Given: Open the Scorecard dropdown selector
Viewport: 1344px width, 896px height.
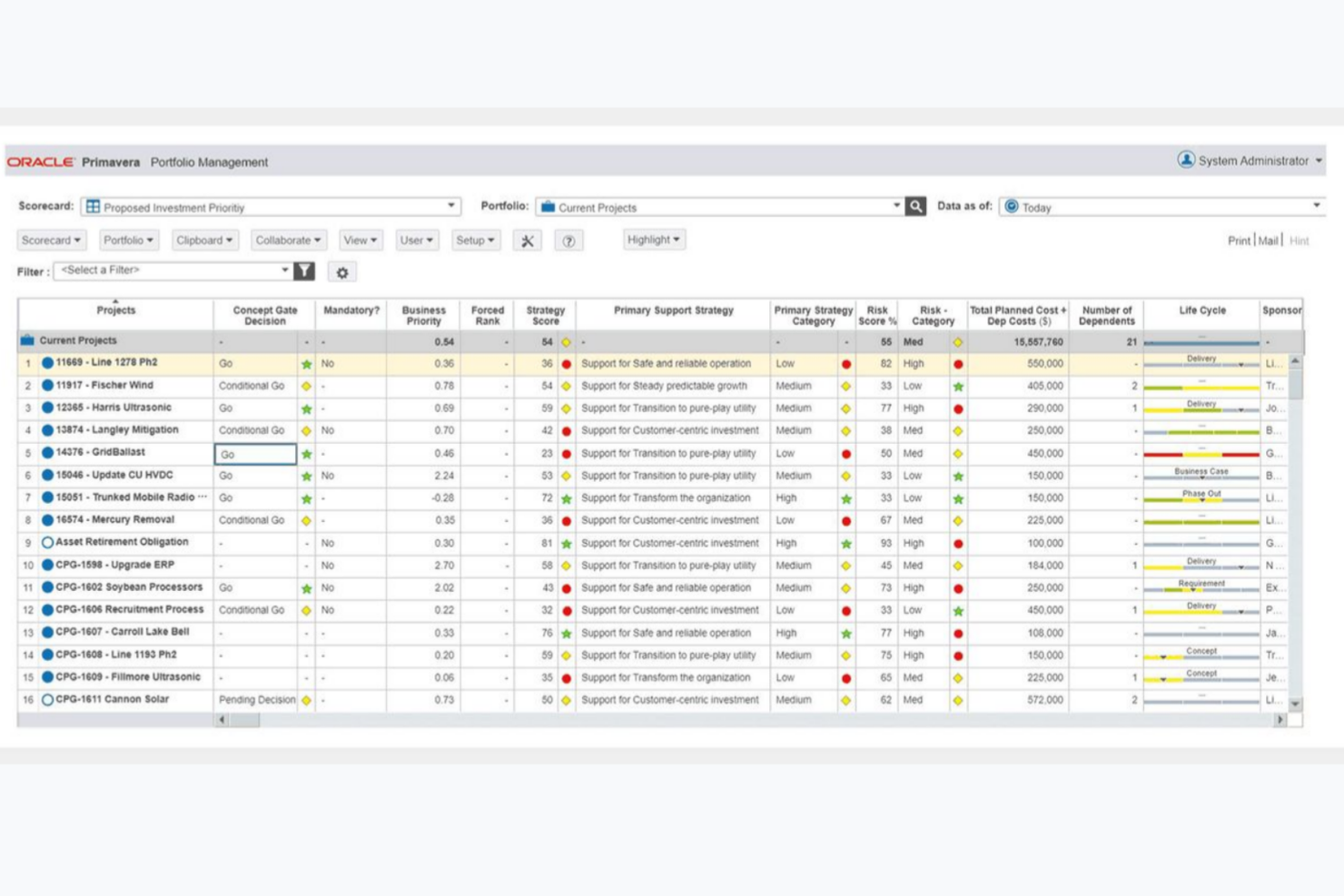Looking at the screenshot, I should pyautogui.click(x=271, y=207).
